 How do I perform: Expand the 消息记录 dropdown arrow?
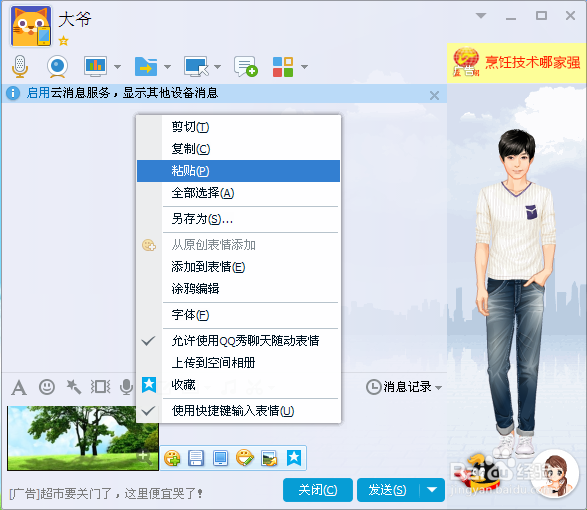(438, 388)
